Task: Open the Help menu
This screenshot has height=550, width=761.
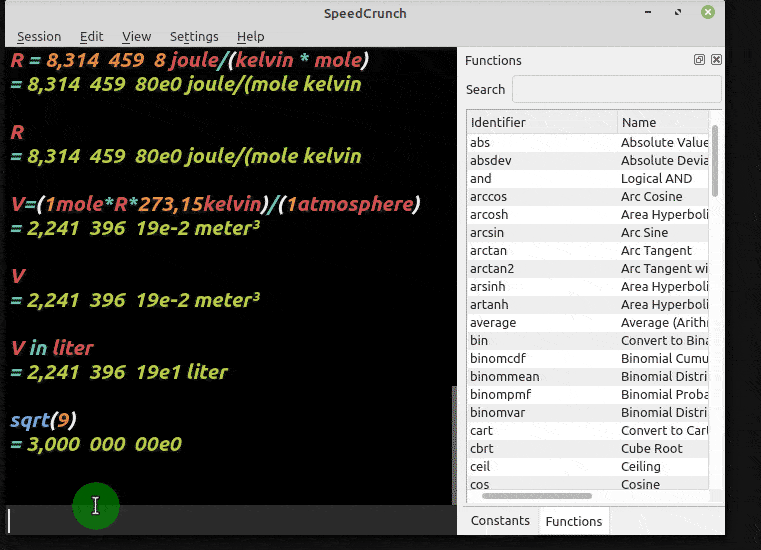Action: 250,37
